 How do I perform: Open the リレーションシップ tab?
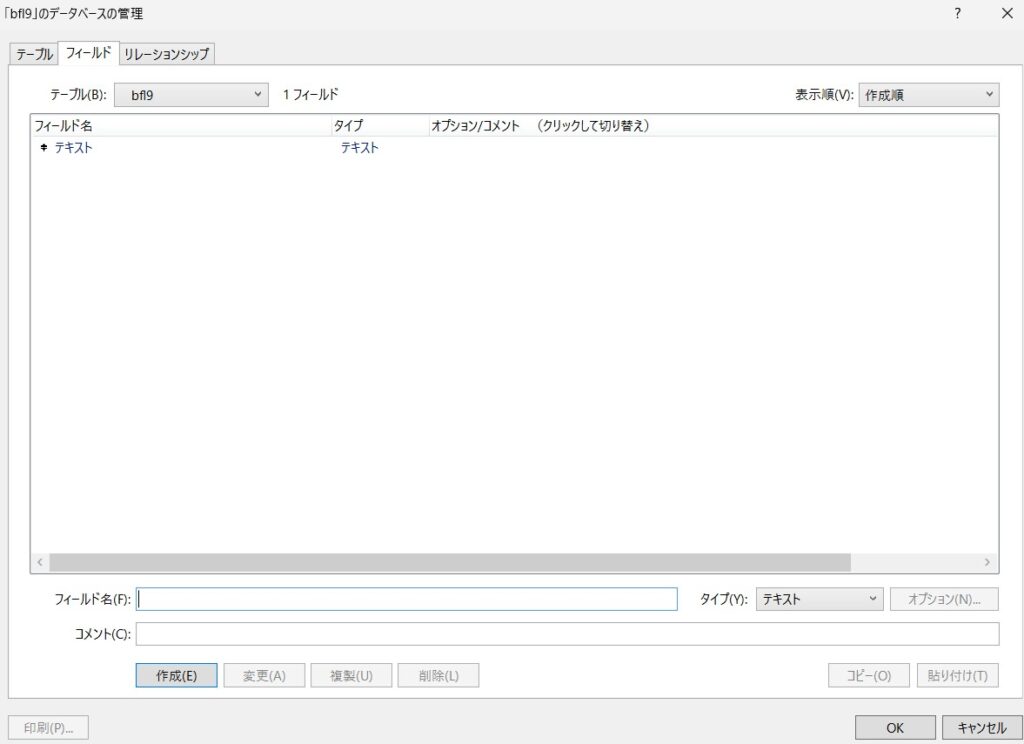click(167, 54)
